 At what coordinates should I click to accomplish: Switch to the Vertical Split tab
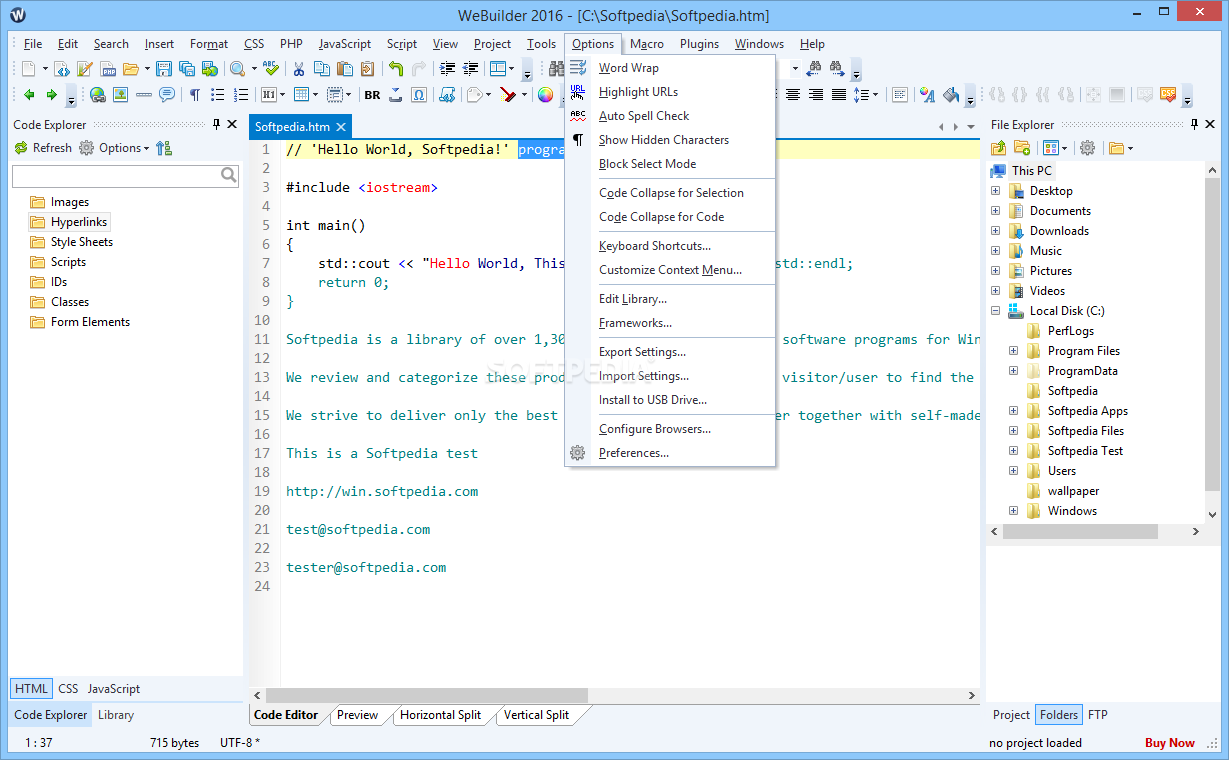pyautogui.click(x=536, y=715)
